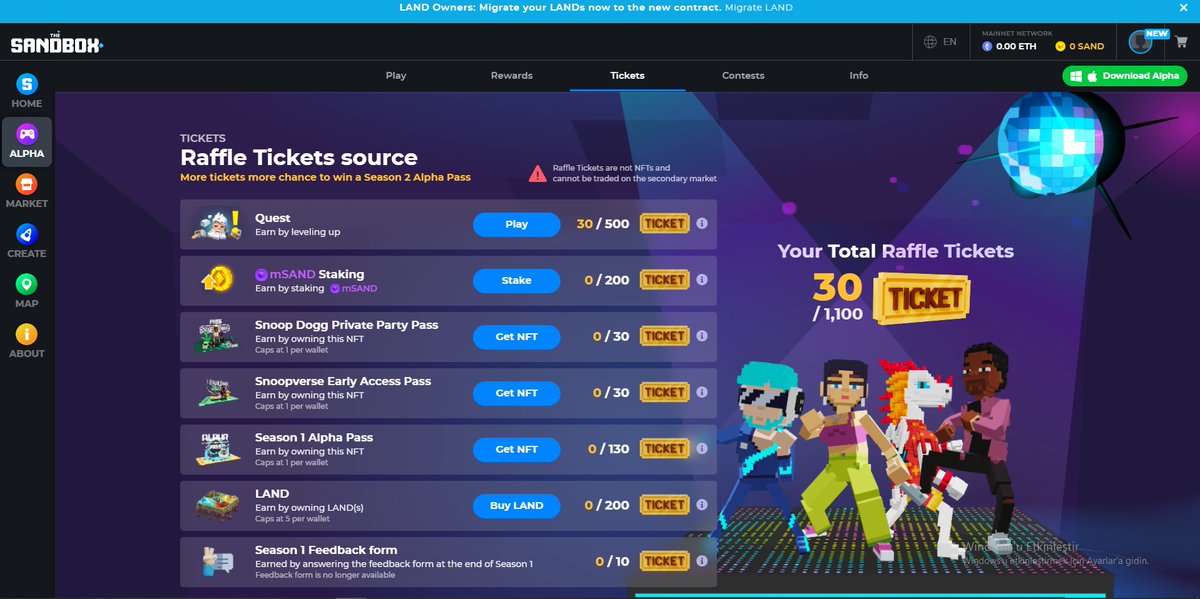Viewport: 1200px width, 599px height.
Task: Click Get NFT for Snoop Dogg Party Pass
Action: click(x=516, y=337)
